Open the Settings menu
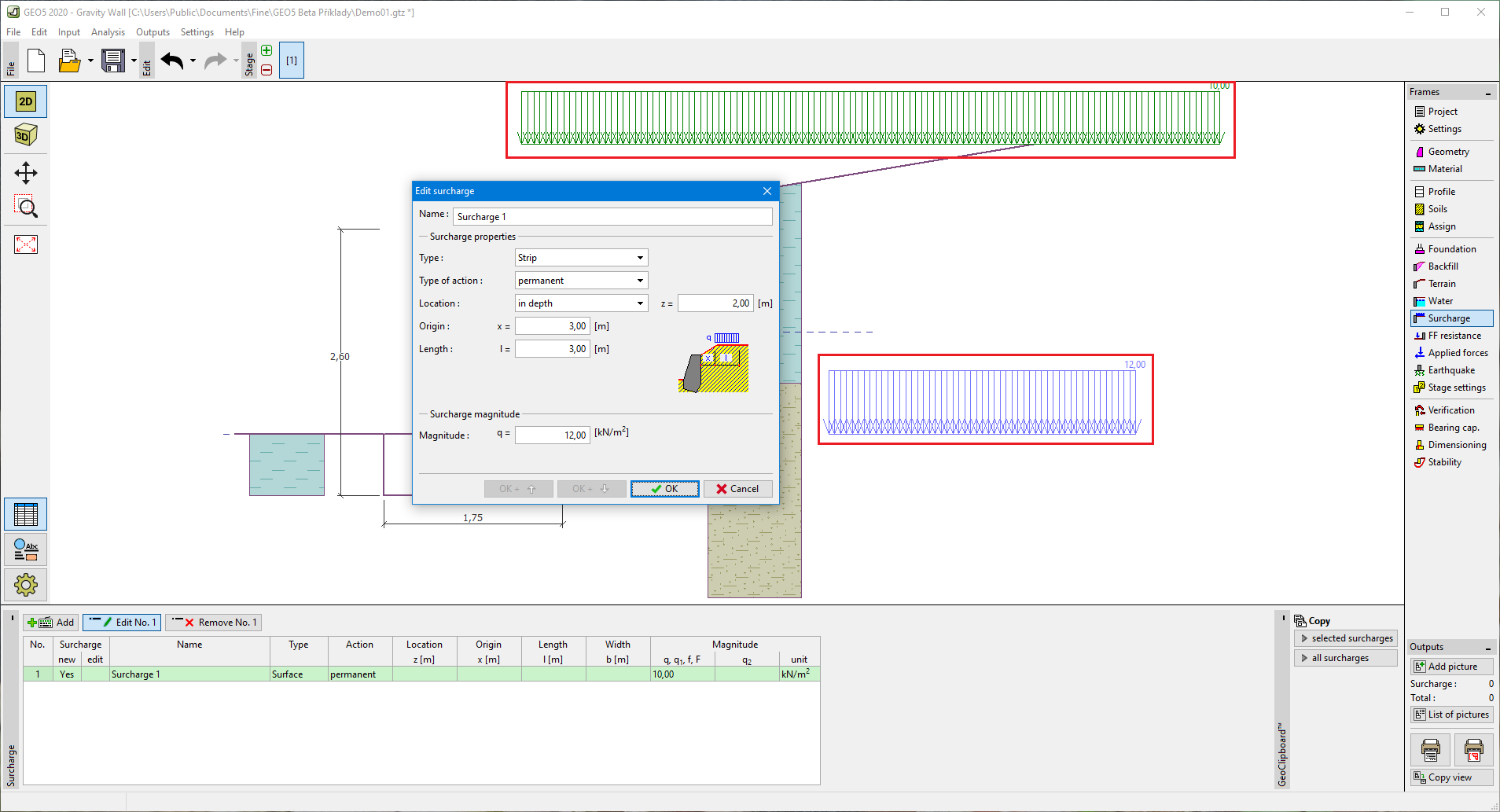1500x812 pixels. coord(197,32)
